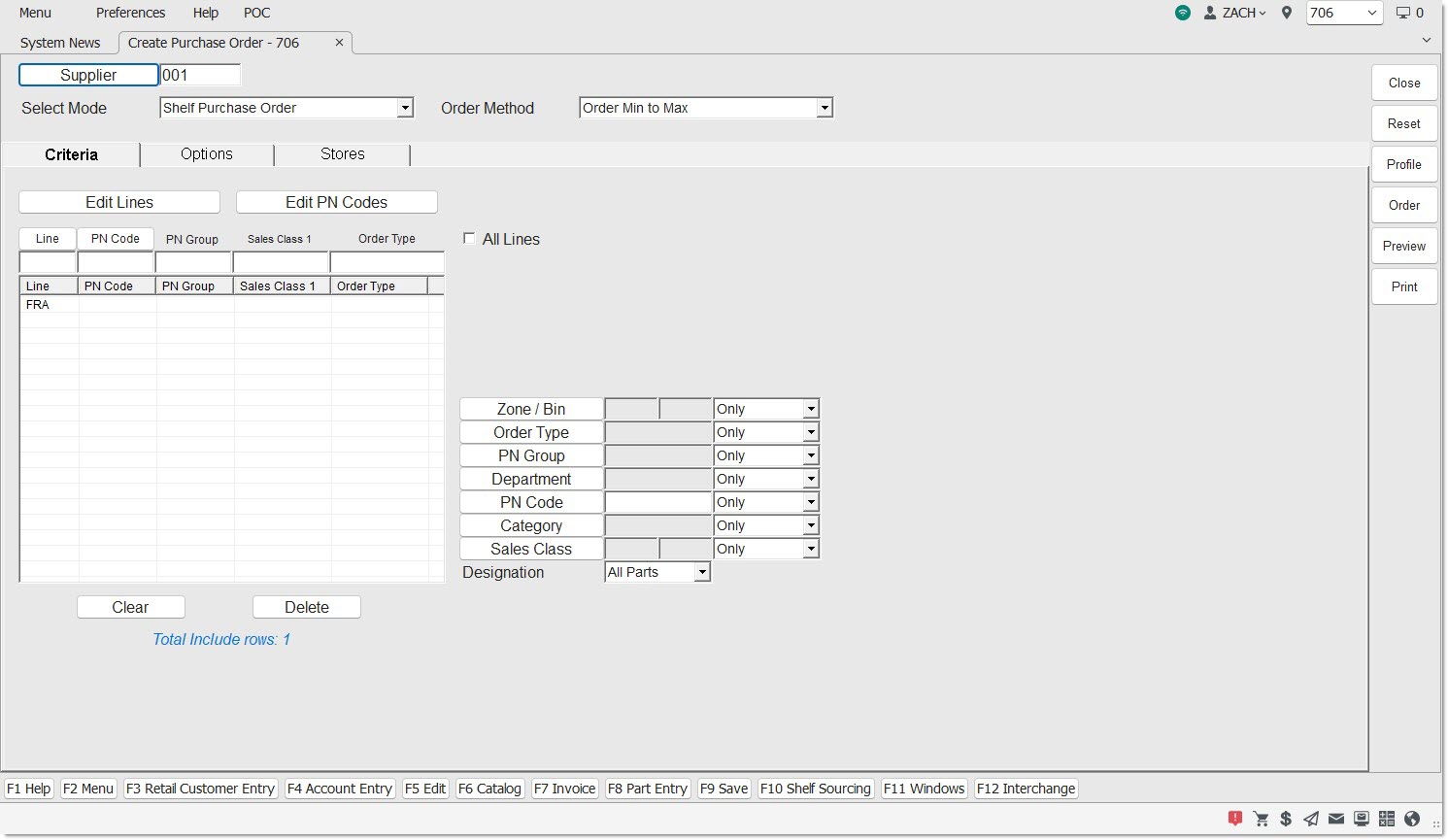Open the envelope mail icon

coord(1336,819)
